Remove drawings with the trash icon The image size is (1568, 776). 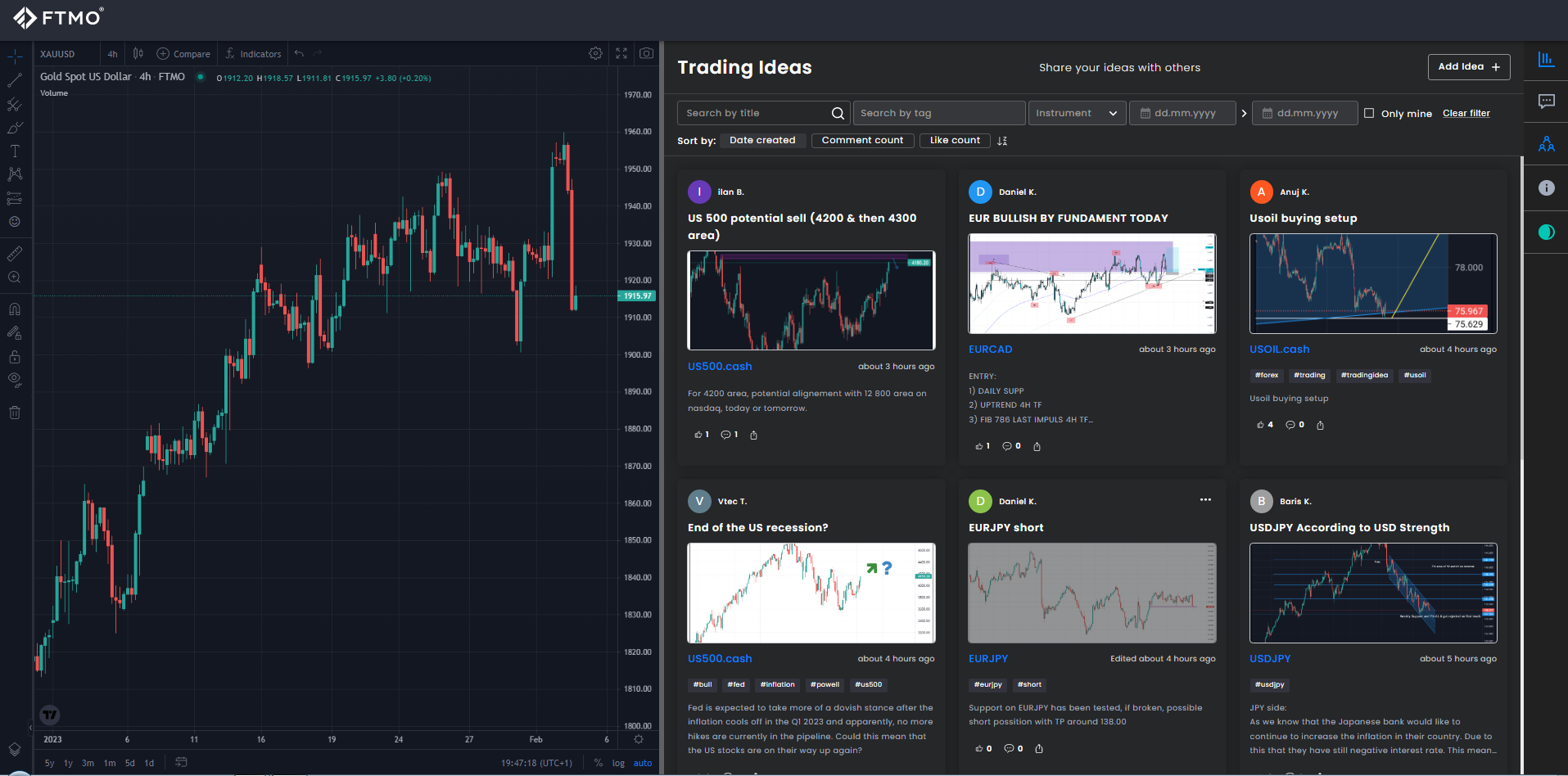point(15,413)
